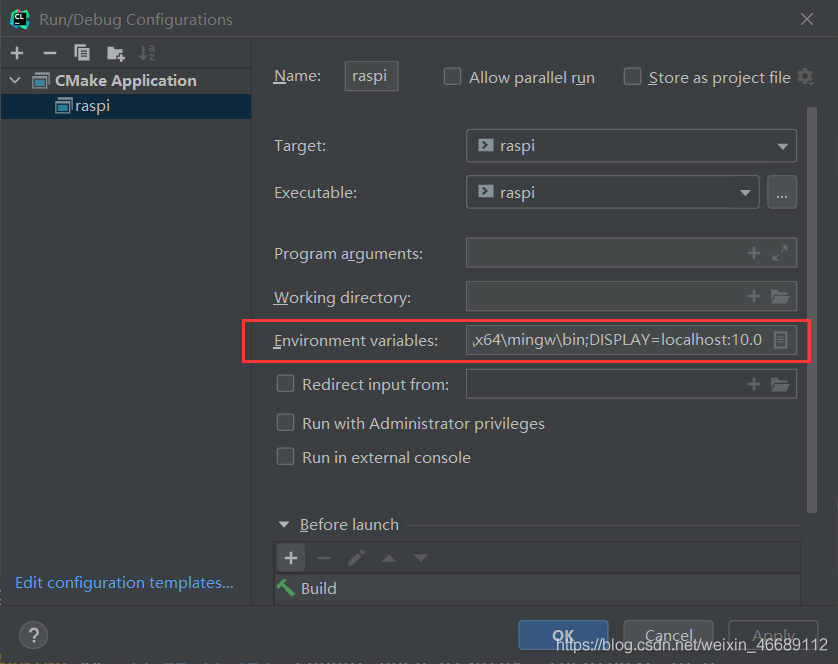Remove the selected configuration with the minus icon
The width and height of the screenshot is (838, 664).
tap(50, 53)
